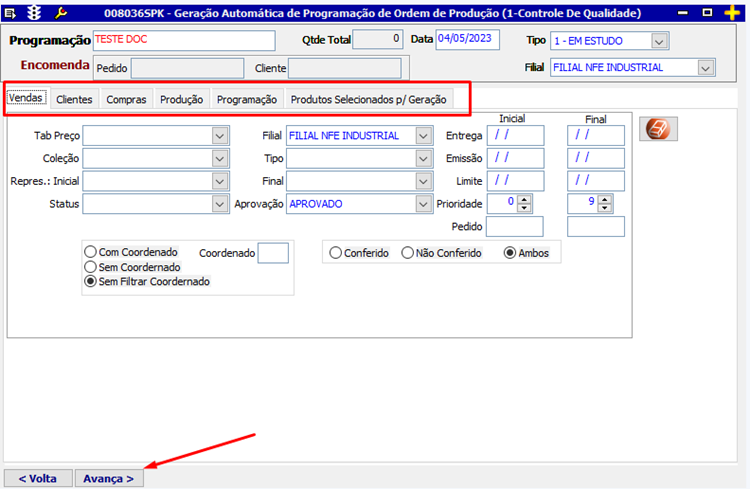Click the Coordenado text field
750x489 pixels.
pos(273,253)
